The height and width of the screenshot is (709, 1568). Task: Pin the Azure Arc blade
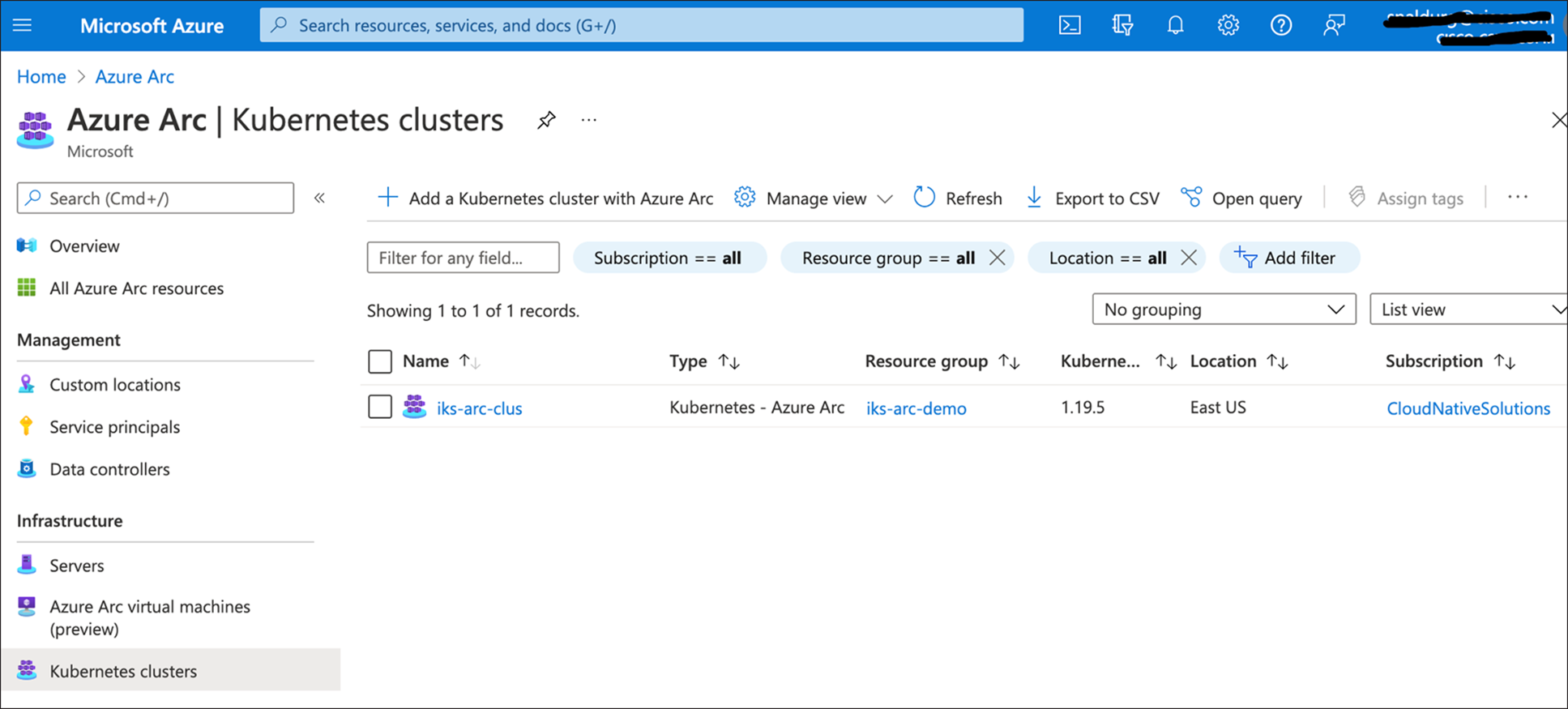(x=546, y=121)
